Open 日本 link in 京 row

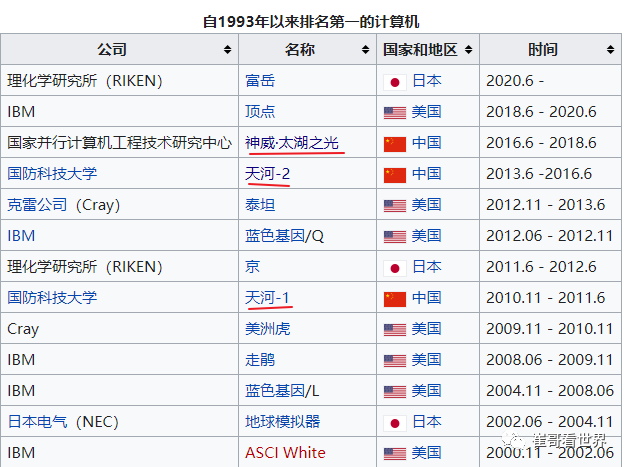[427, 267]
